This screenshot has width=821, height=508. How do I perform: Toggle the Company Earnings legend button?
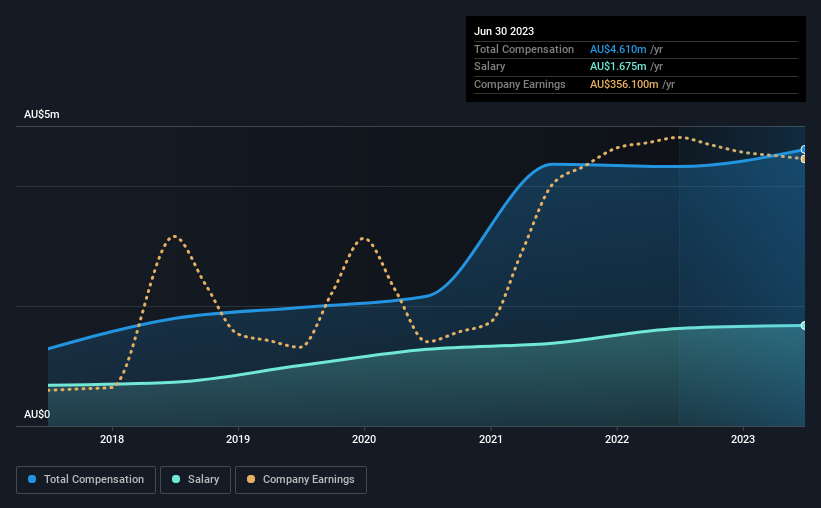click(301, 480)
